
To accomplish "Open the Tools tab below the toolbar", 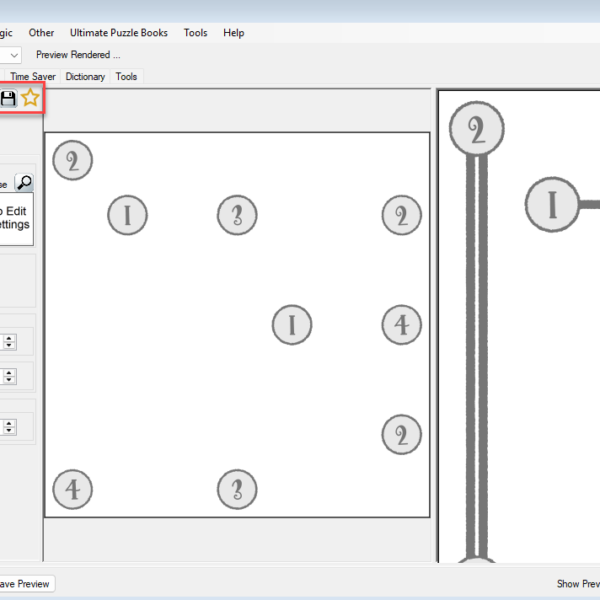I will point(126,76).
